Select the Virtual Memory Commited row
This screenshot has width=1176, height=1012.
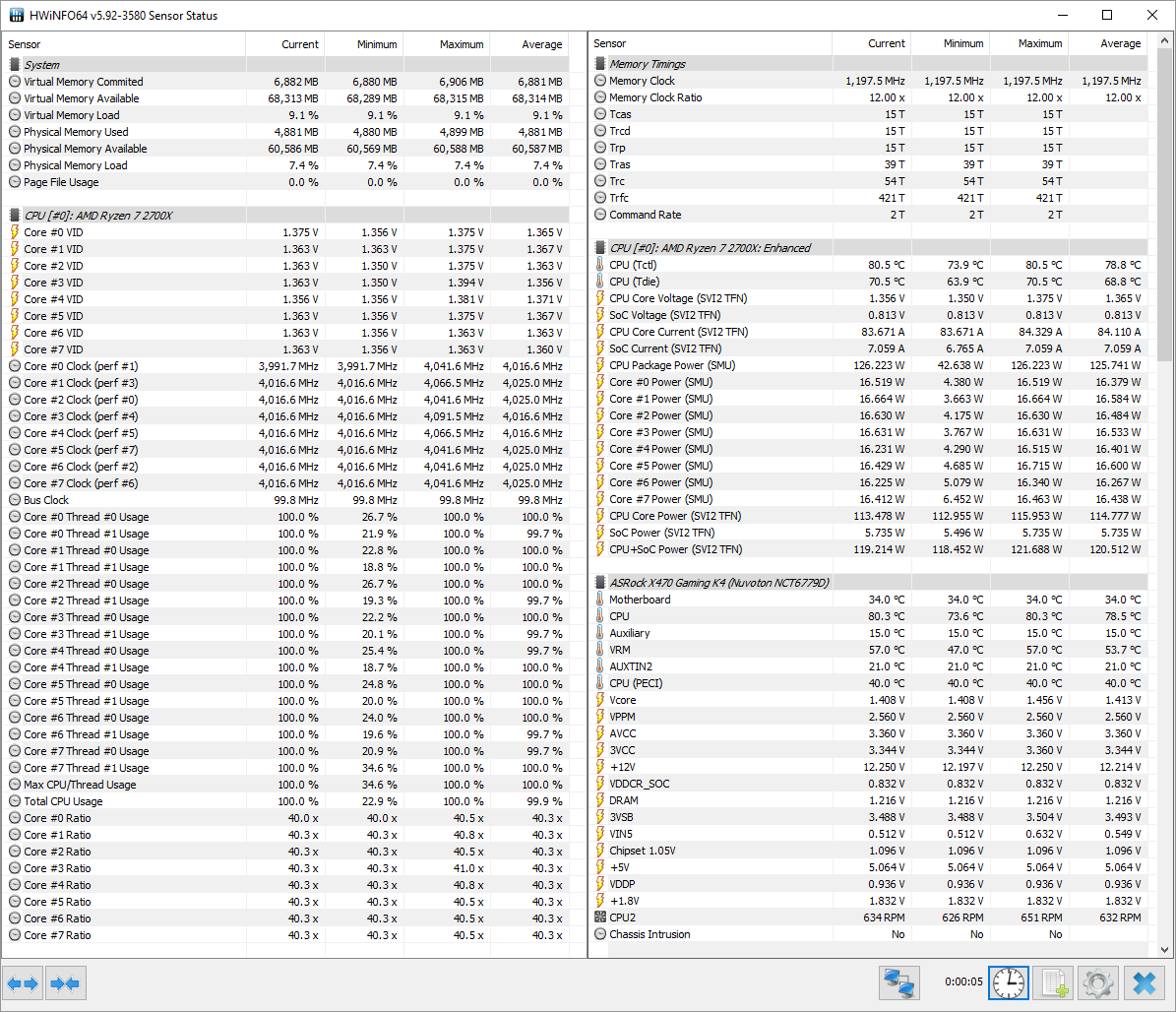(286, 82)
